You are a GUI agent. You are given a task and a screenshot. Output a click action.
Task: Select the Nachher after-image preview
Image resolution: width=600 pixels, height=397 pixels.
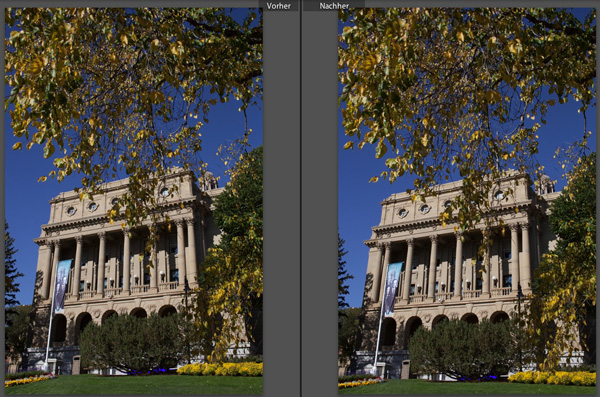pyautogui.click(x=467, y=201)
